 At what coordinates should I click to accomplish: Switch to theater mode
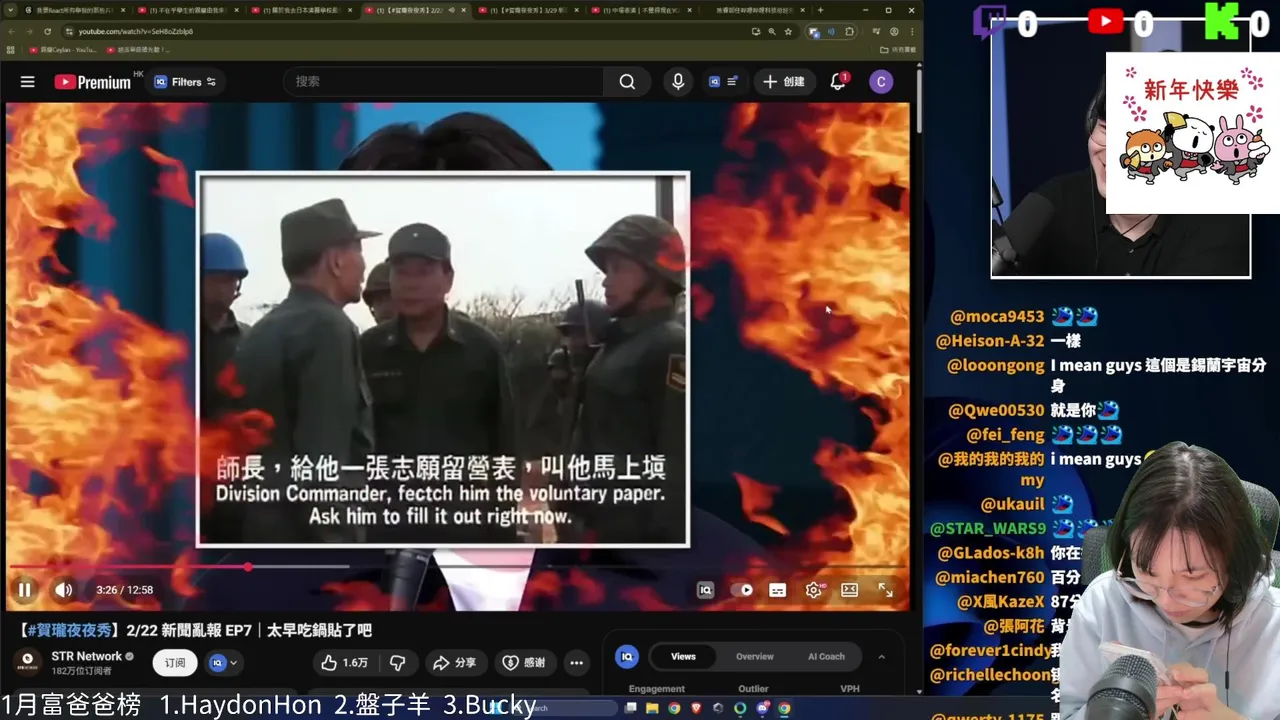849,590
